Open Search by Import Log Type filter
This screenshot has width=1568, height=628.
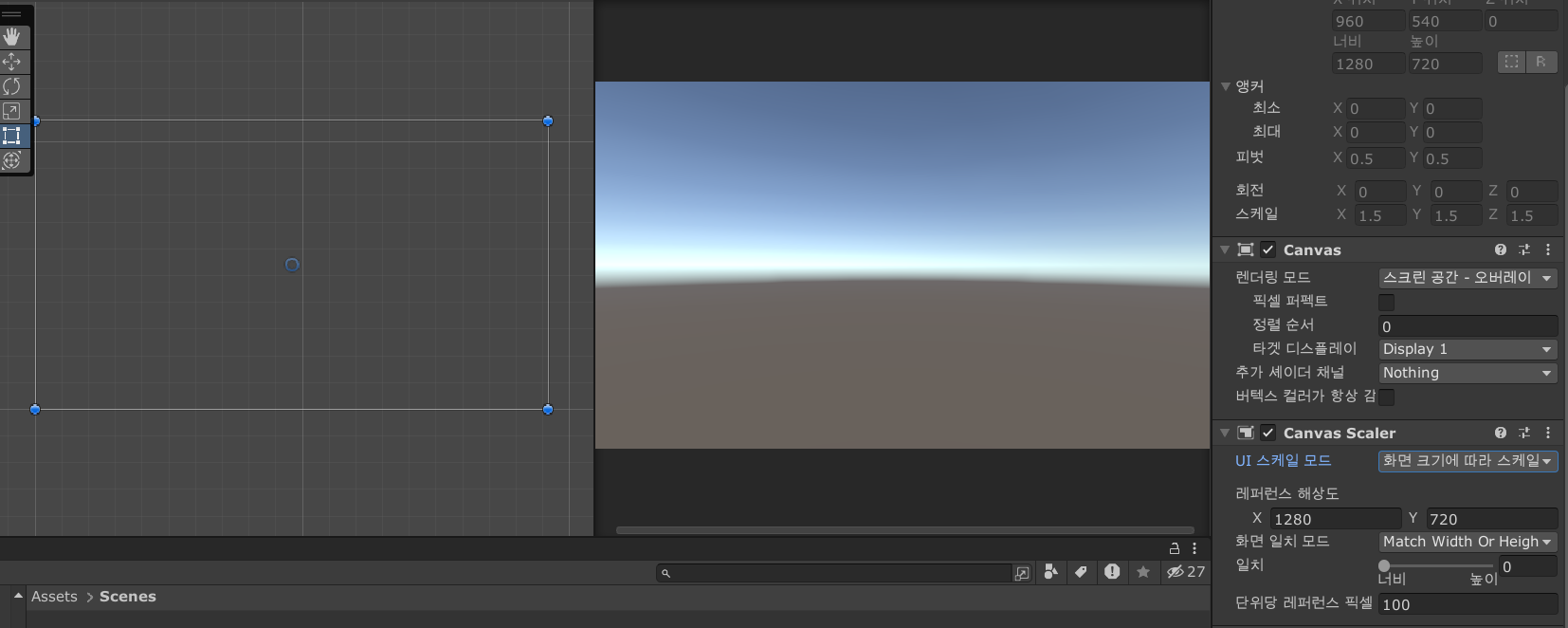[x=1112, y=572]
